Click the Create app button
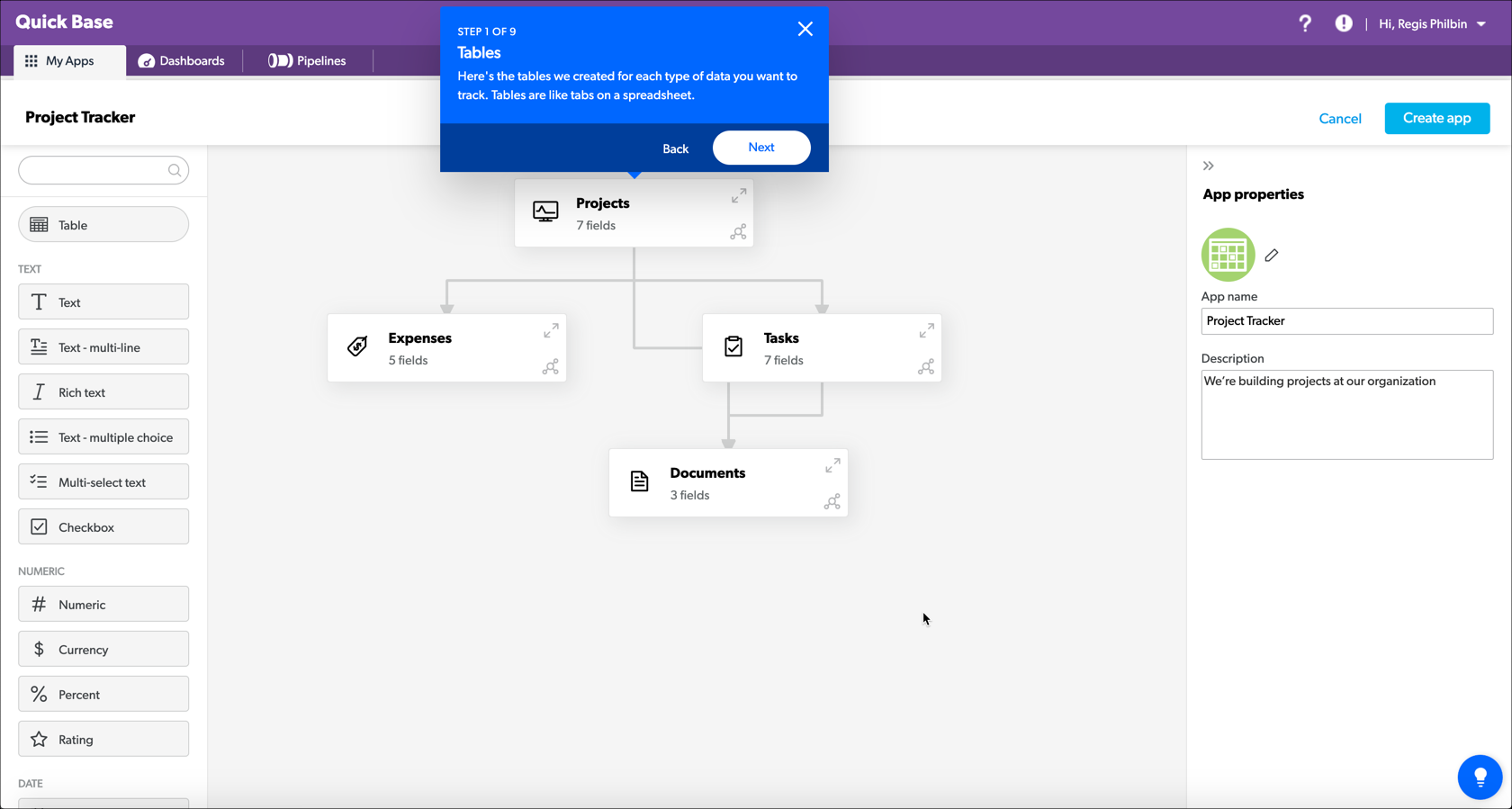 click(1436, 118)
